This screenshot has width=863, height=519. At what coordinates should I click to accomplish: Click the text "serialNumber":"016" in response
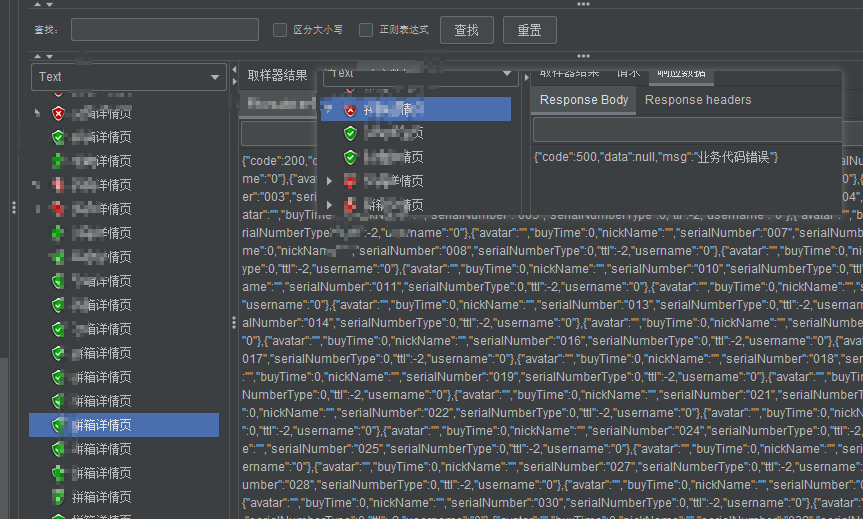530,341
